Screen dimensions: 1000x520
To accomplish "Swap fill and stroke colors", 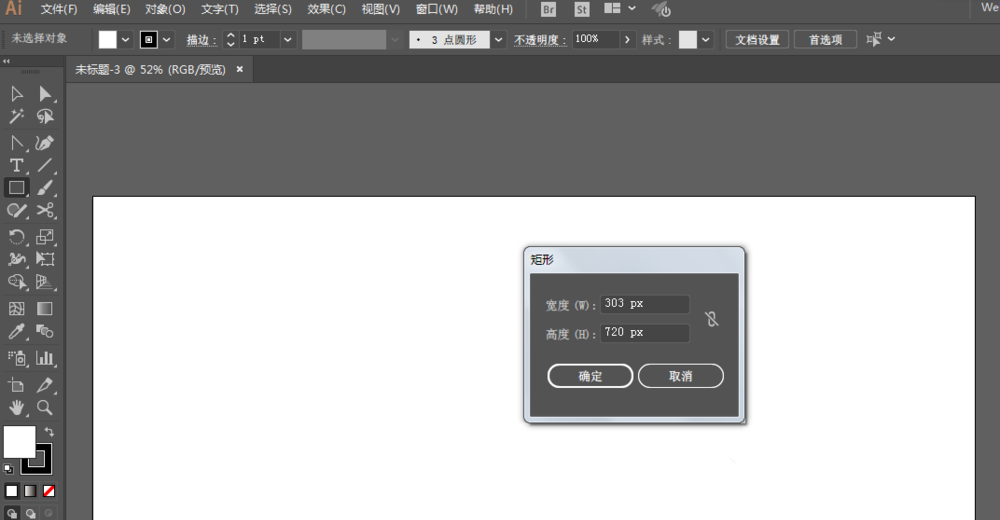I will tap(49, 432).
